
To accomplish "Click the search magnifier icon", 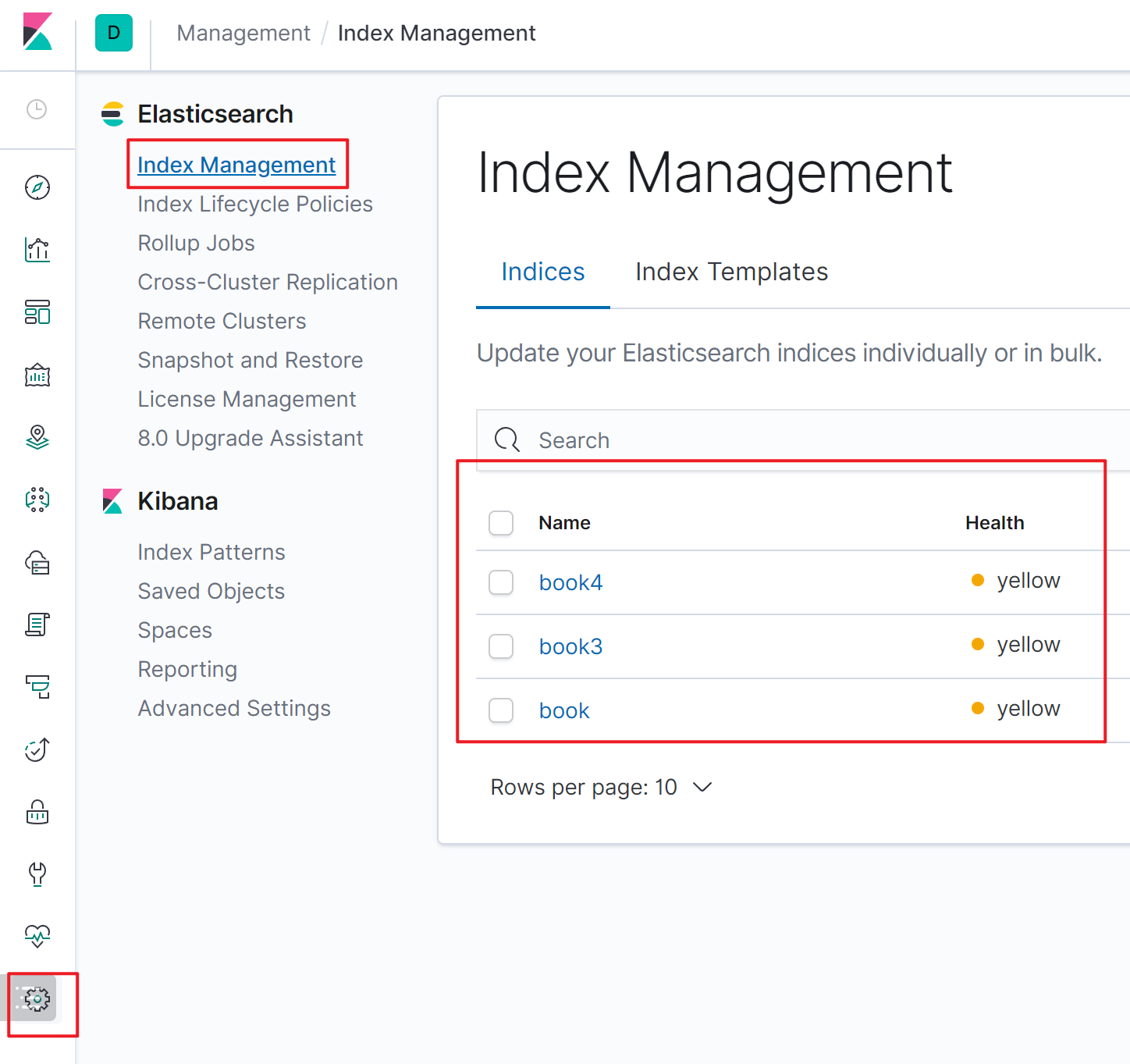I will (507, 439).
